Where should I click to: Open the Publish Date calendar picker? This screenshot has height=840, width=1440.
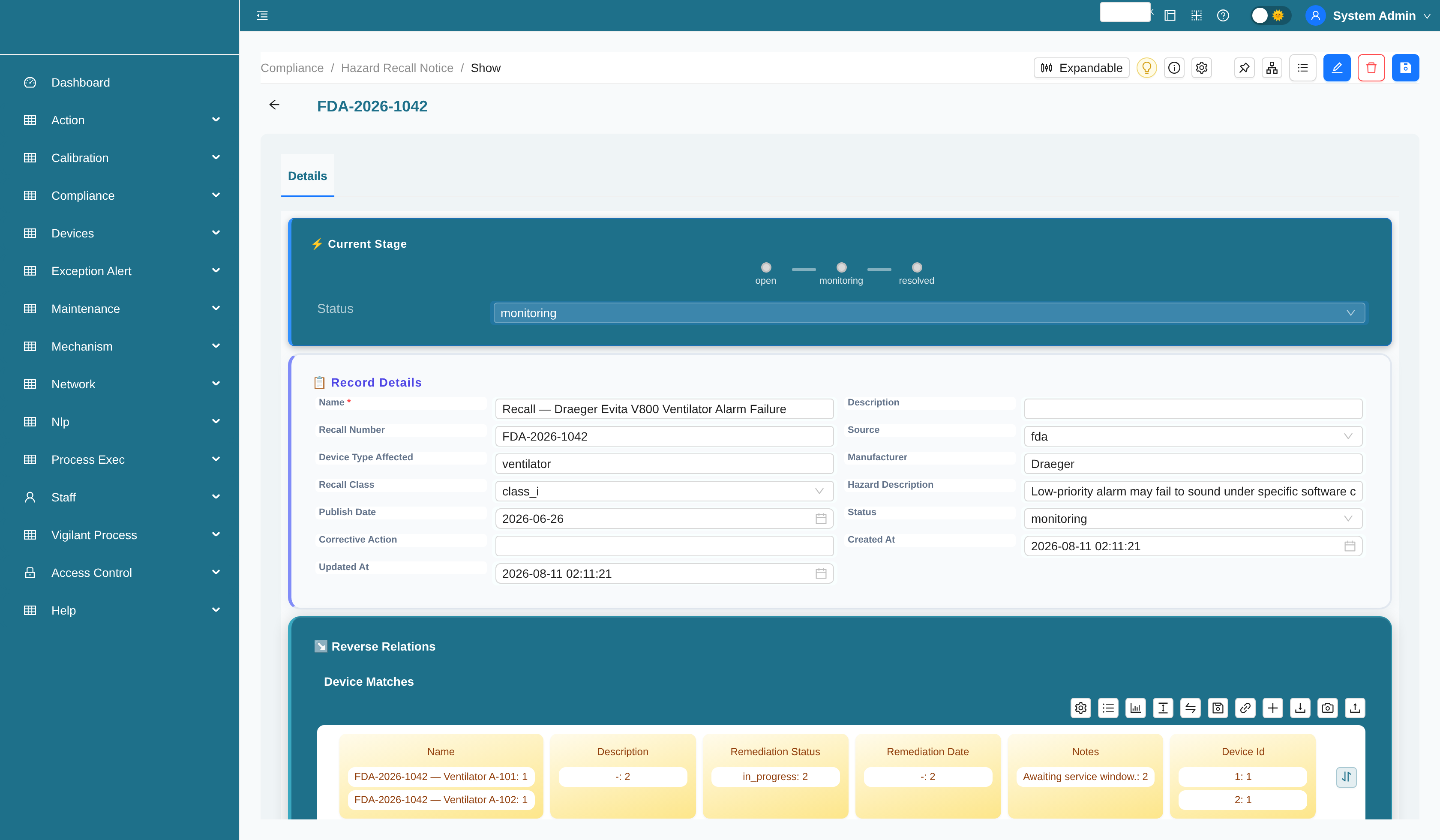pyautogui.click(x=821, y=519)
